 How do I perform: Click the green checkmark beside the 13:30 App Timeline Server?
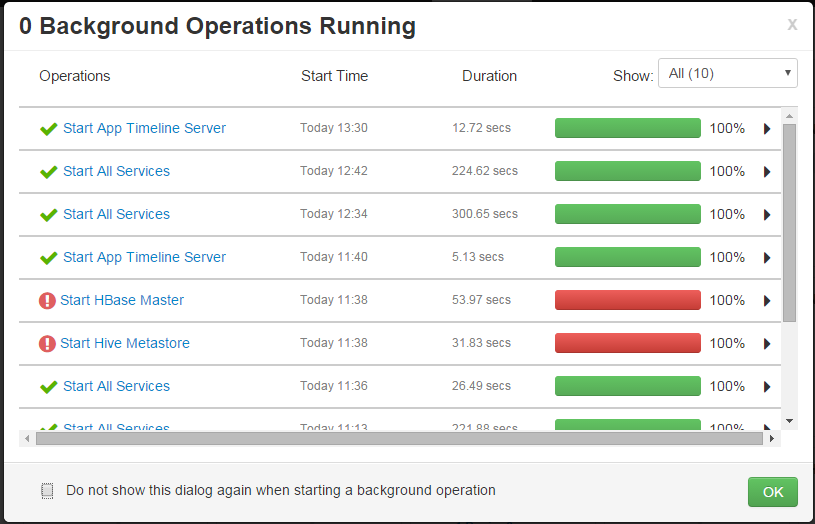coord(49,129)
